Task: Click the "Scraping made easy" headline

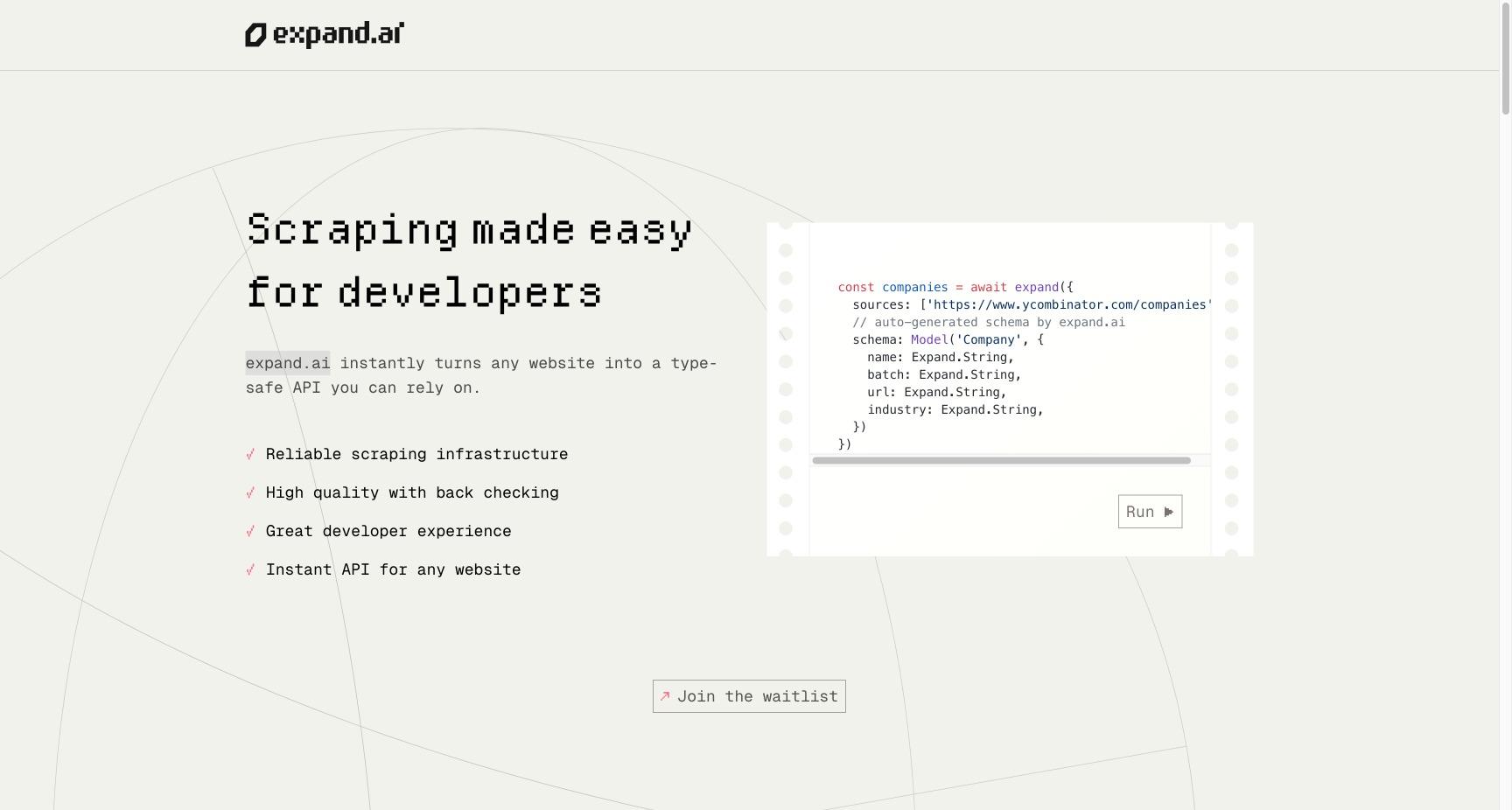Action: tap(470, 230)
